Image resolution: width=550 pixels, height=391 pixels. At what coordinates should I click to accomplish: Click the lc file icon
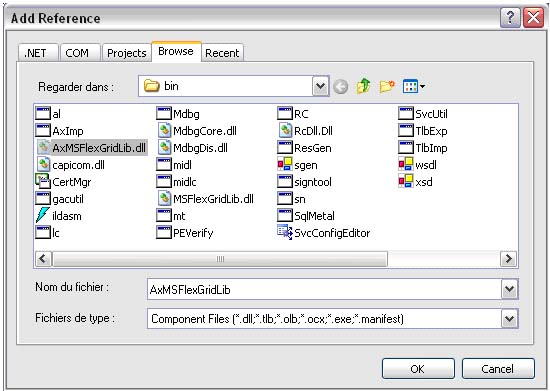[43, 232]
